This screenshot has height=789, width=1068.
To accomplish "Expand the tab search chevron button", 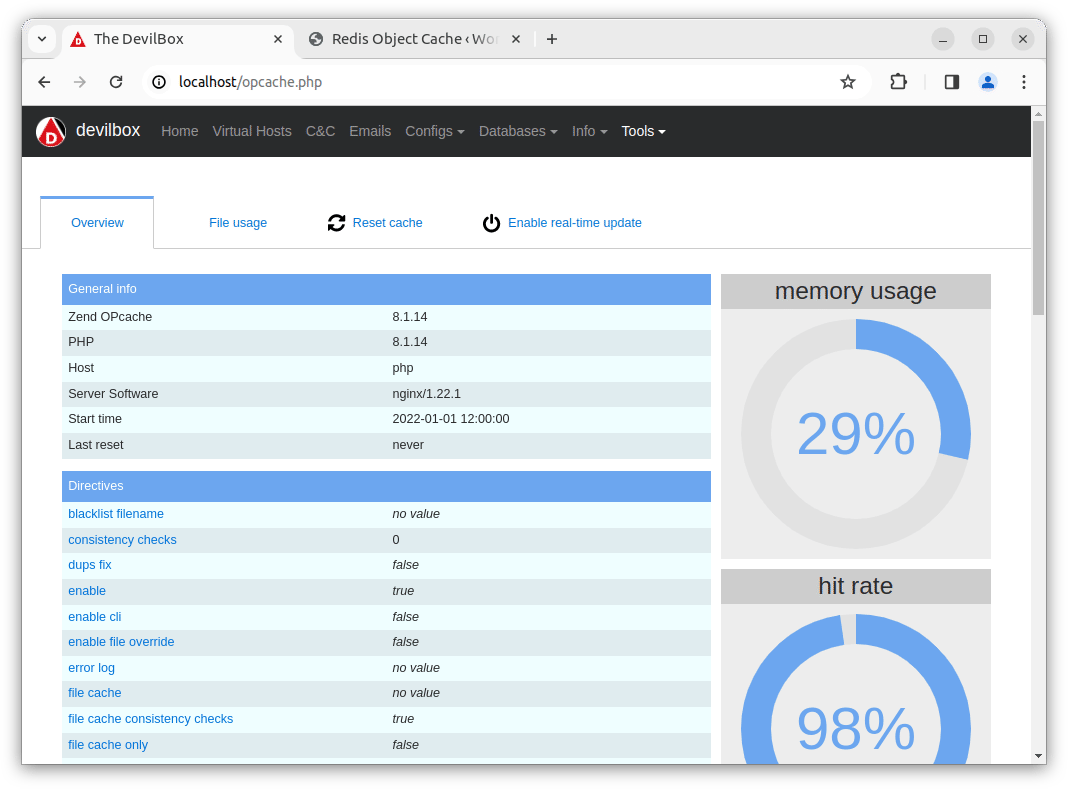I will point(42,39).
